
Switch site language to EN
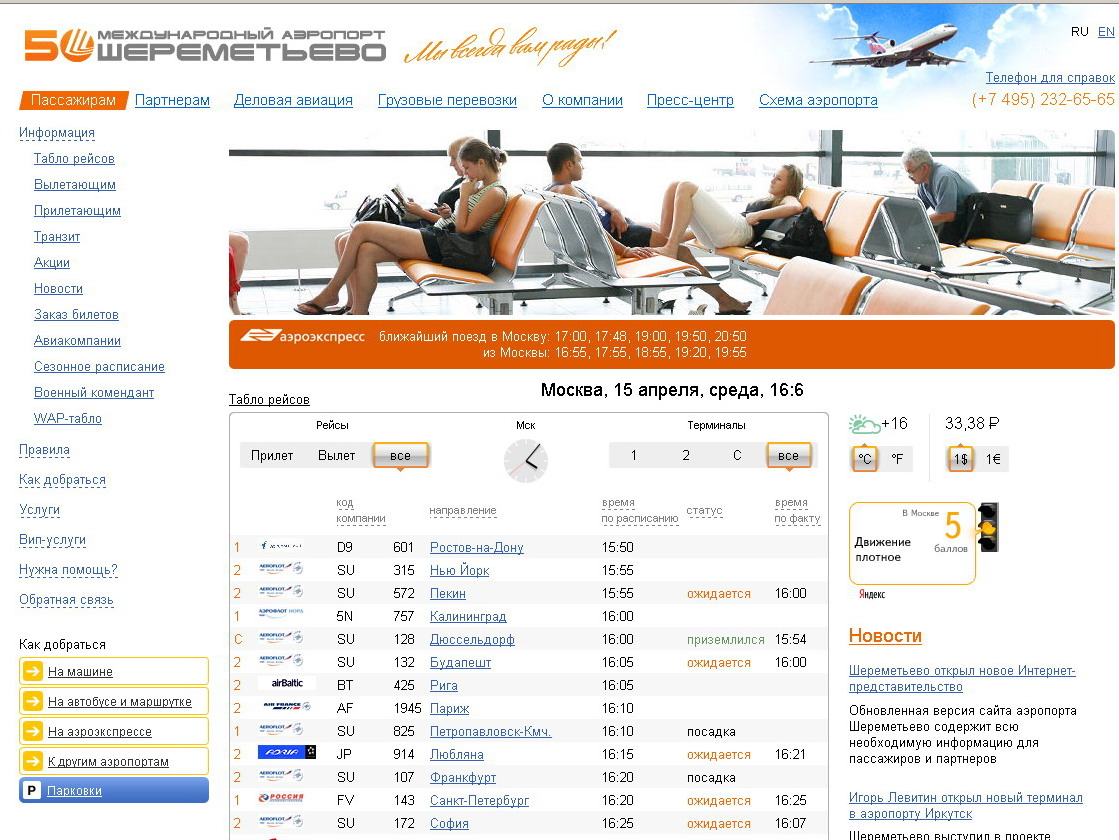pyautogui.click(x=1106, y=32)
